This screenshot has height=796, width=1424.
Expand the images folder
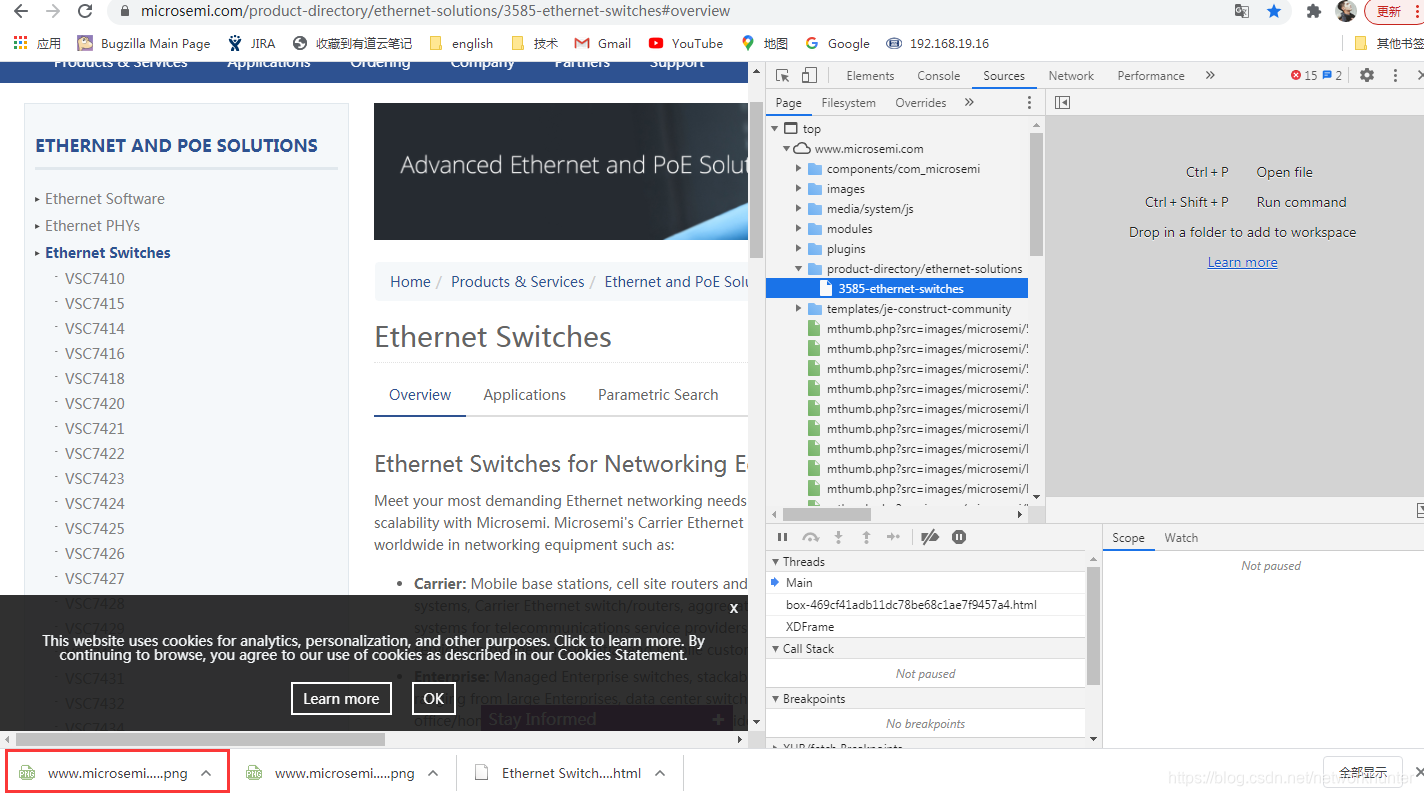point(799,189)
